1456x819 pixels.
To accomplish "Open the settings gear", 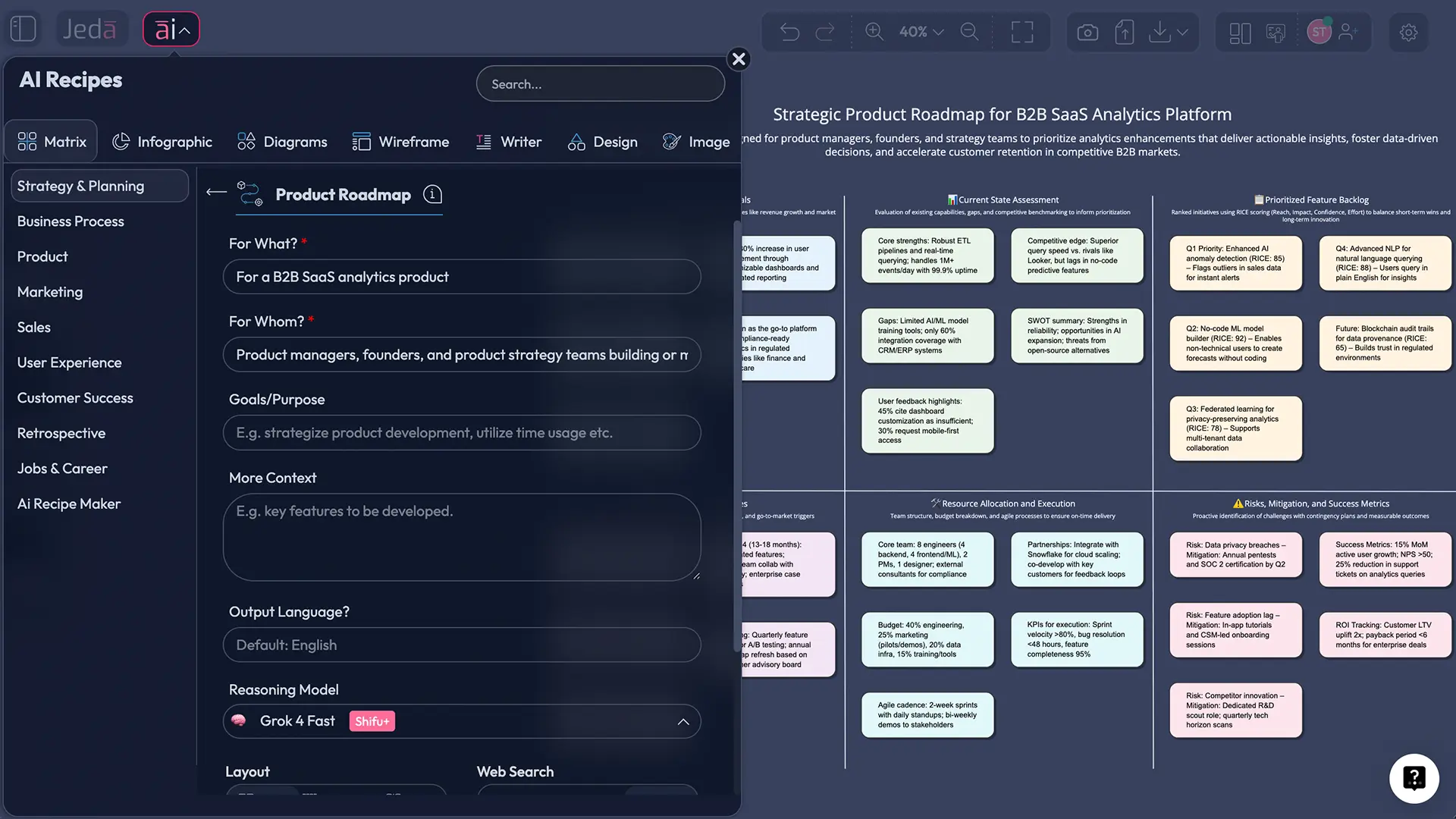I will tap(1409, 32).
